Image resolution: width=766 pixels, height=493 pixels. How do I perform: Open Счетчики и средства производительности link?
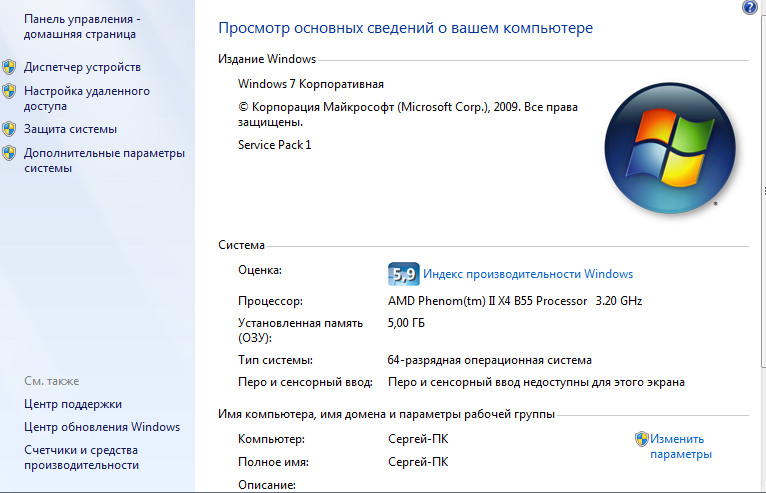82,457
